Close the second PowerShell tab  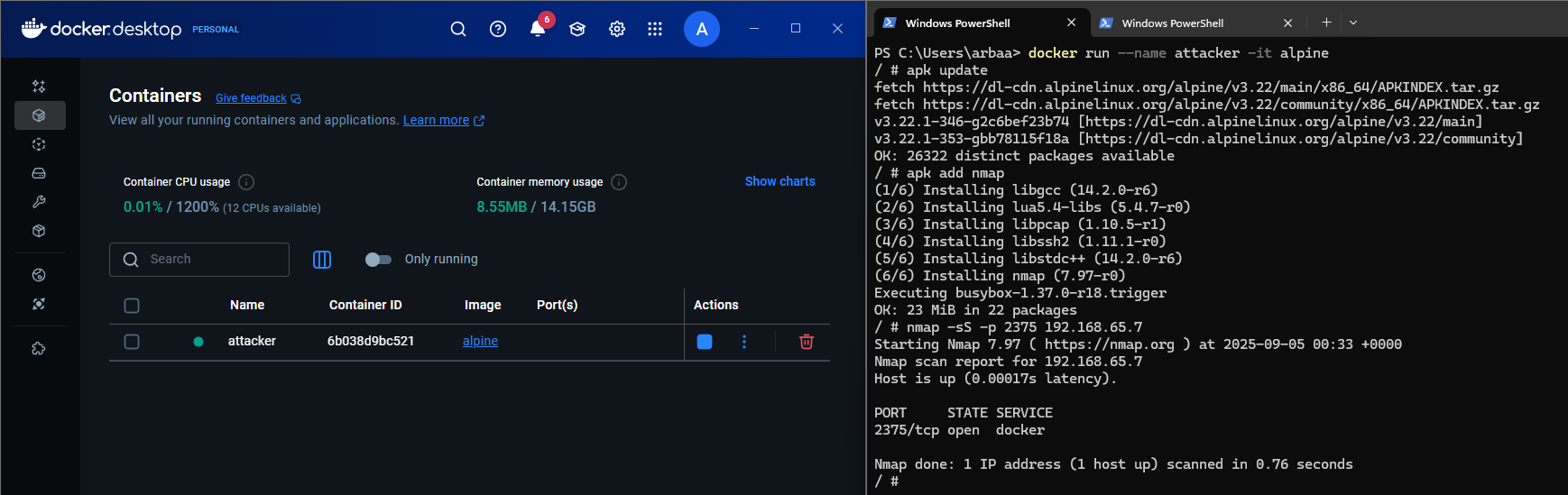1287,23
